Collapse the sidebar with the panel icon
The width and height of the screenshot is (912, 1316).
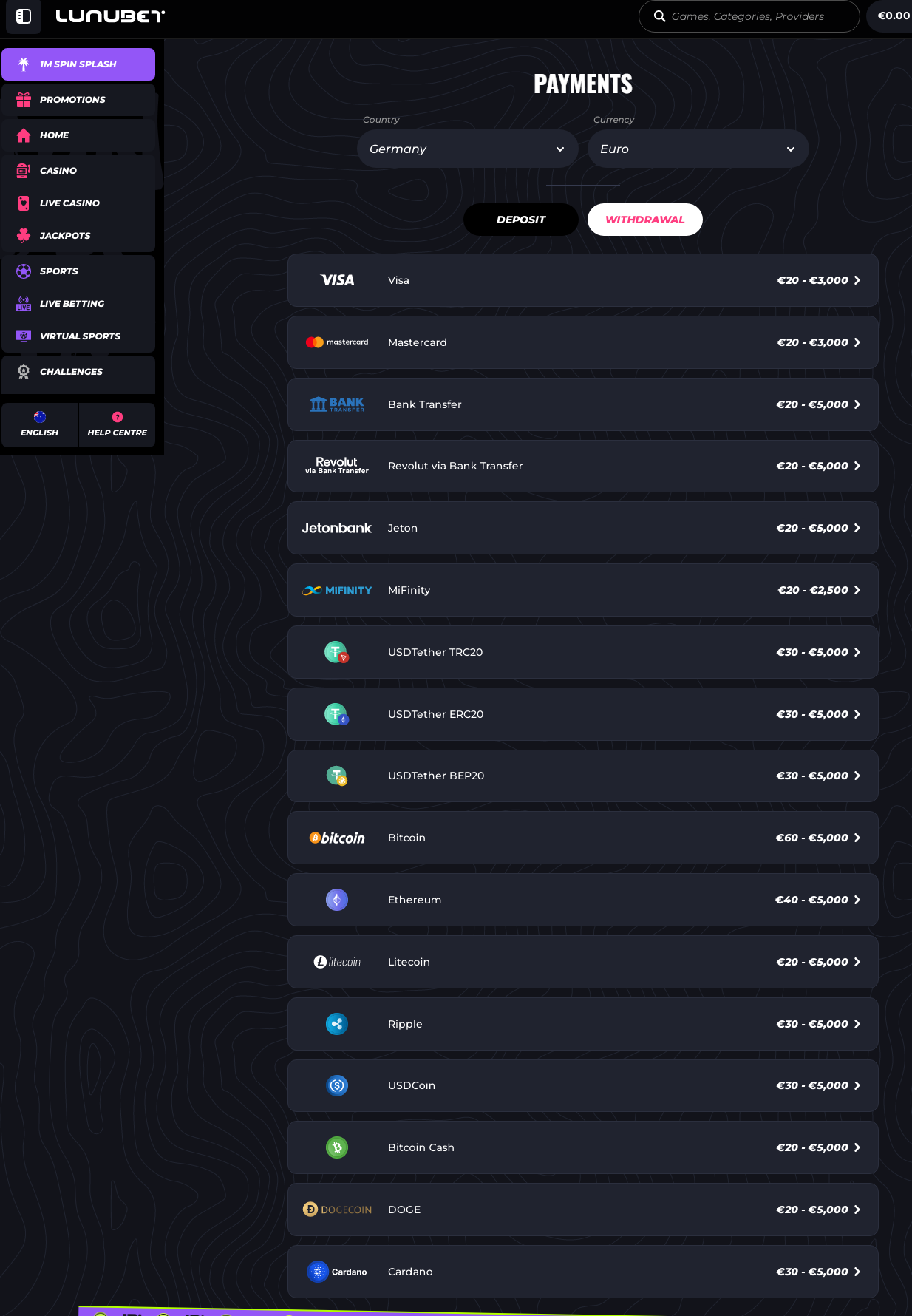pyautogui.click(x=24, y=16)
